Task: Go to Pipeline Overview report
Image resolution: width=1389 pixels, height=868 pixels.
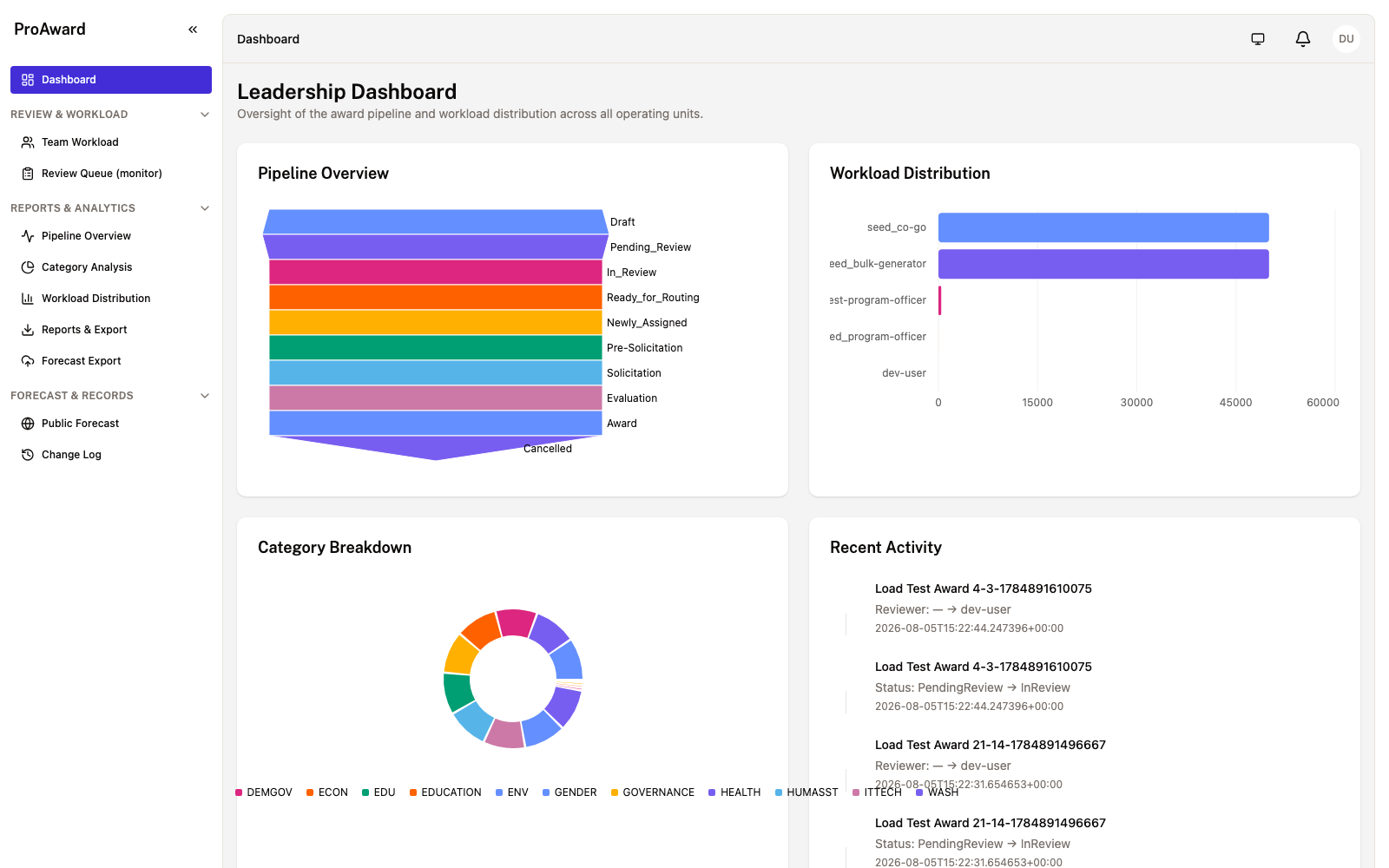Action: [x=111, y=236]
